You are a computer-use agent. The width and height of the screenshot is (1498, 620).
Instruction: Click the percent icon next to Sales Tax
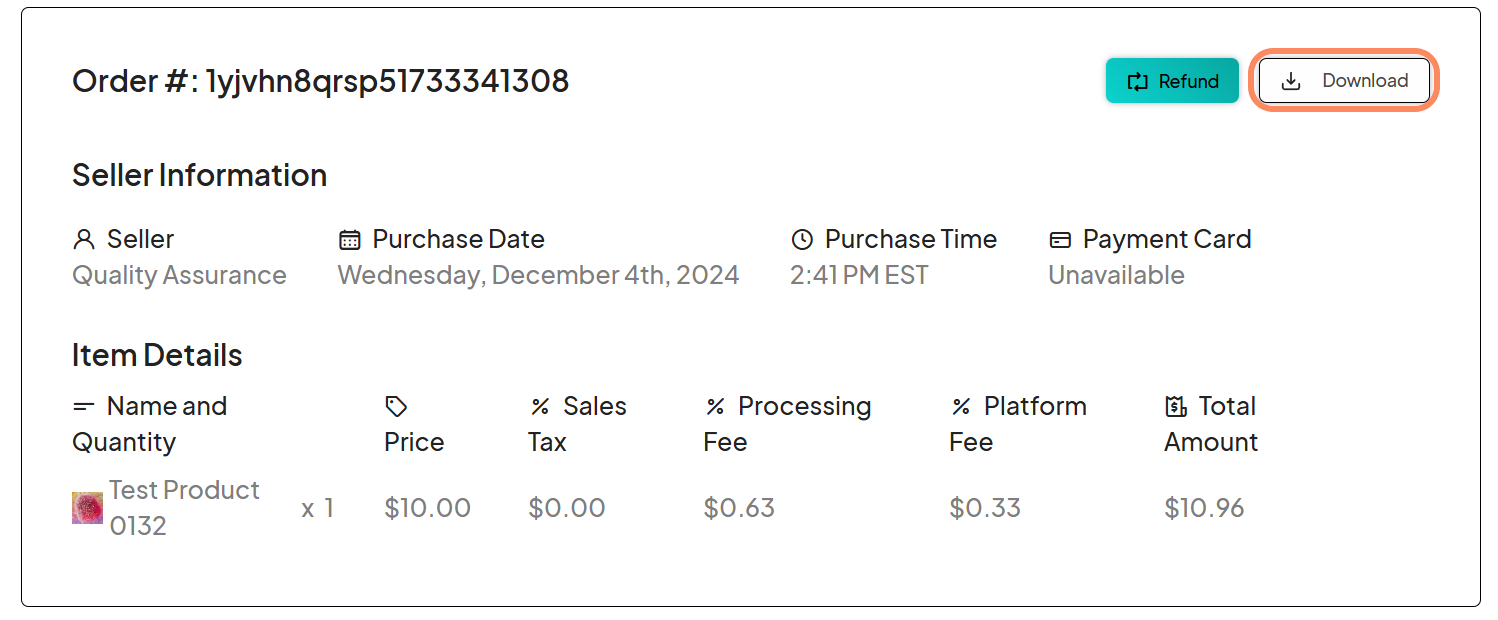pyautogui.click(x=540, y=406)
